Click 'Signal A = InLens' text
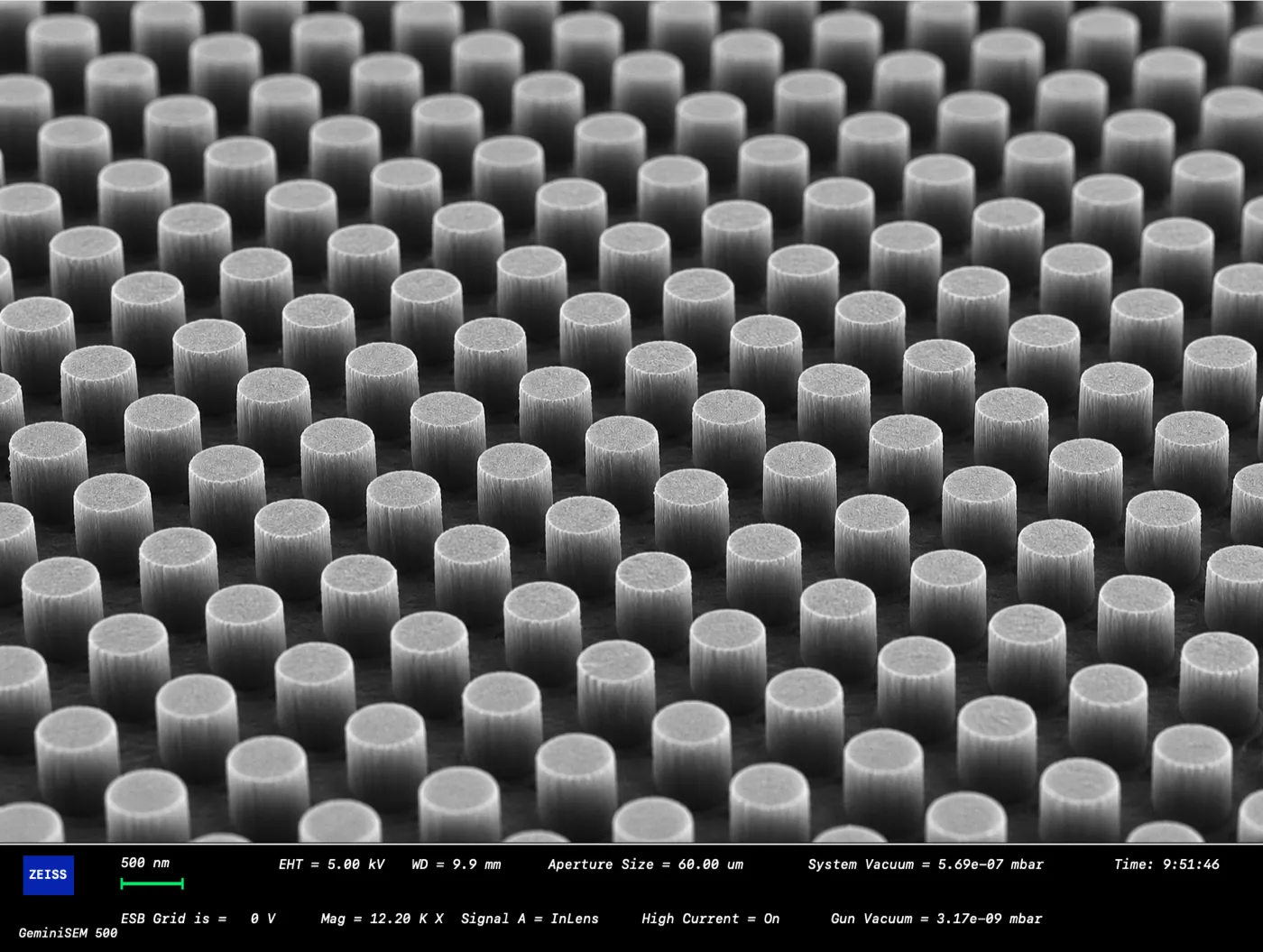 [530, 919]
